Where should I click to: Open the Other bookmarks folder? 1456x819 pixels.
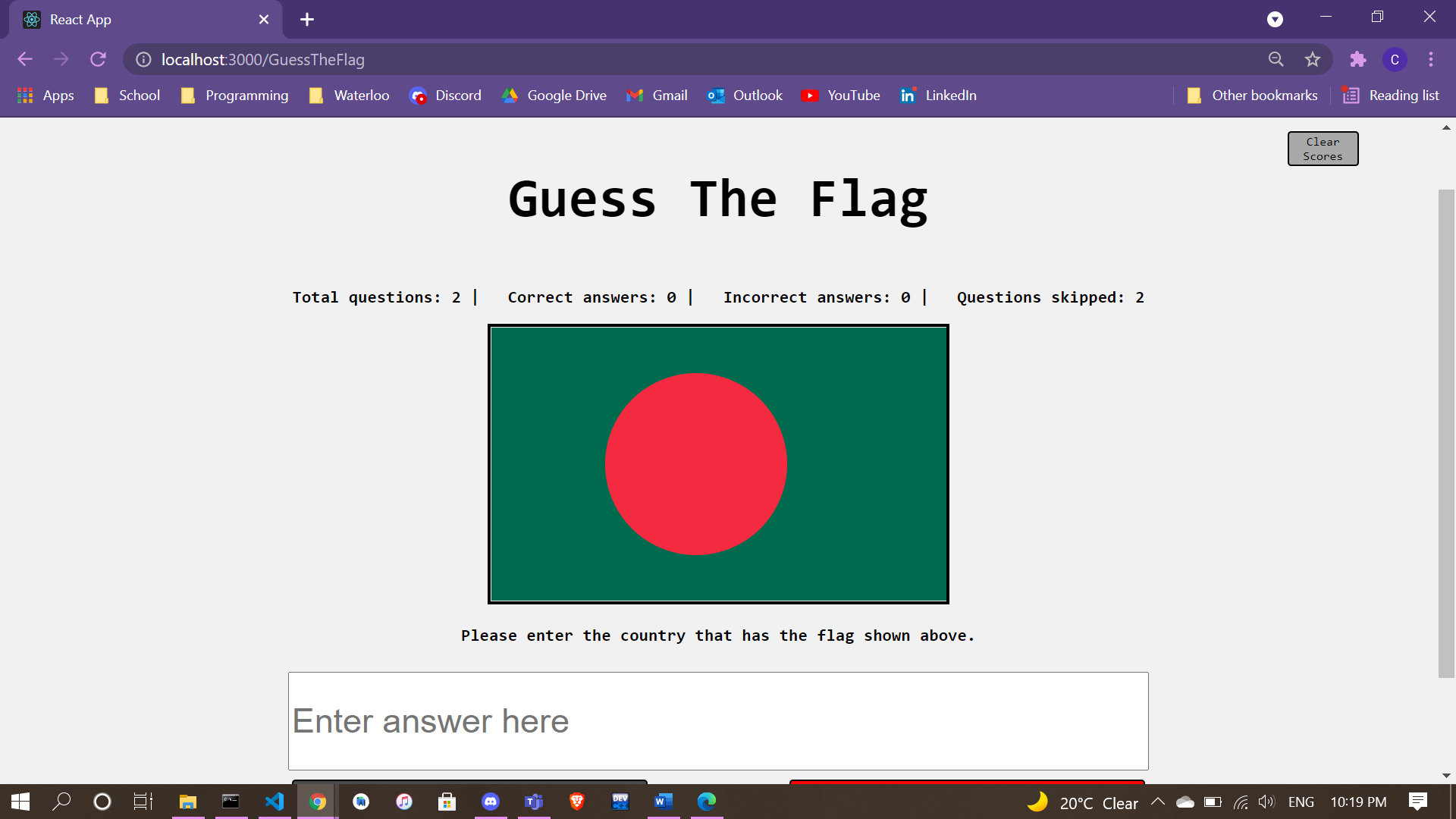[1251, 96]
